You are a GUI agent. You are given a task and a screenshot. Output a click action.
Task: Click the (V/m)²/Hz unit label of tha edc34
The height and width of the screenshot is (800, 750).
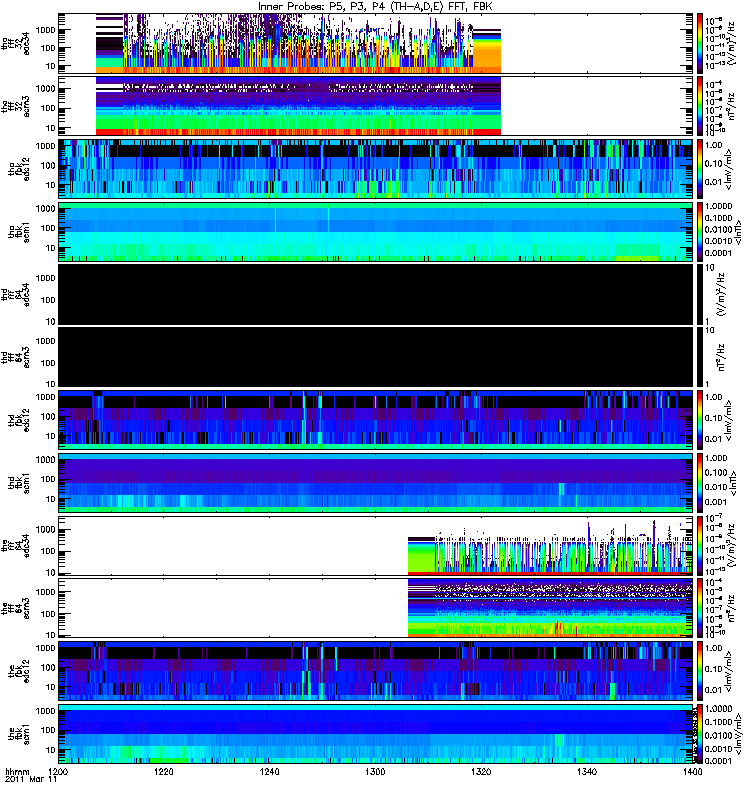[x=732, y=44]
